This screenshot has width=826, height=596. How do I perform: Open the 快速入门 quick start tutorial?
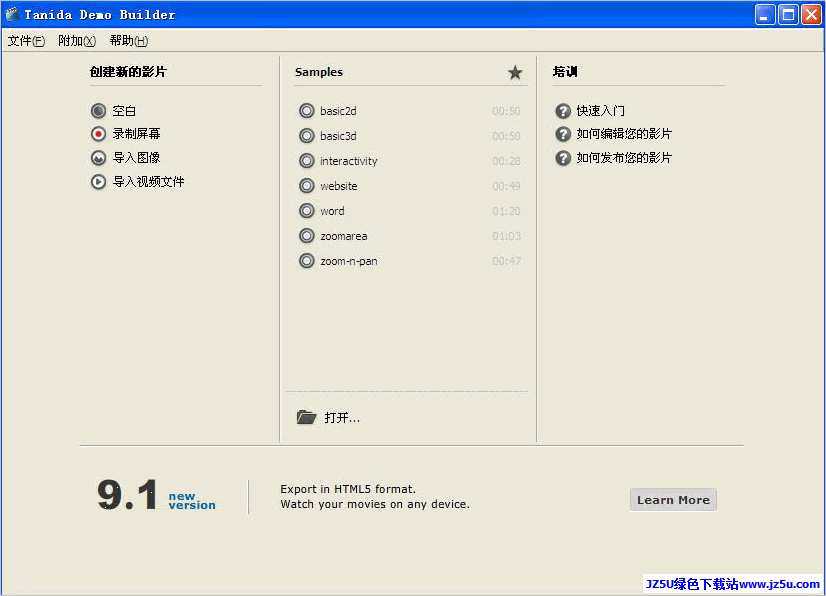click(601, 111)
